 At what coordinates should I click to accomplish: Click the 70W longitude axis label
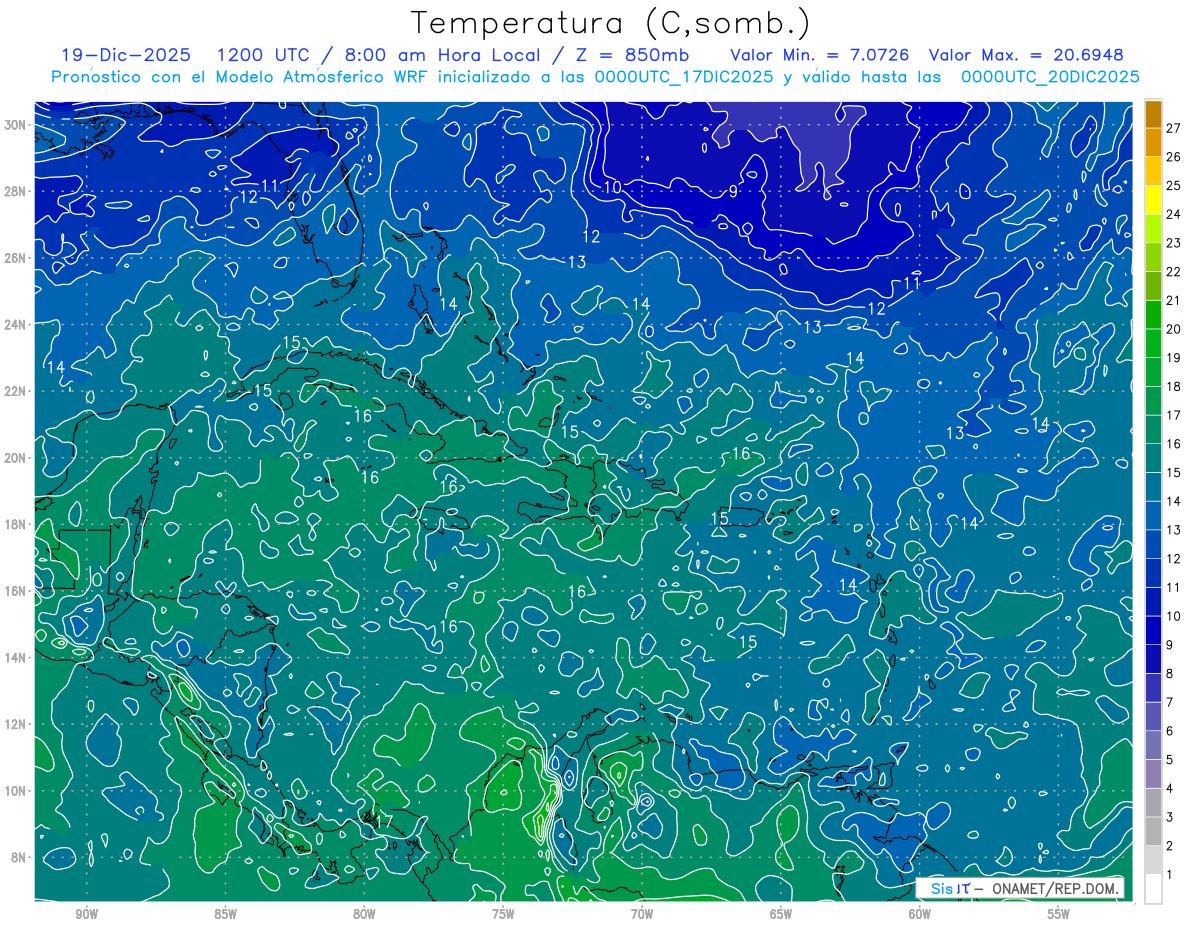[642, 914]
